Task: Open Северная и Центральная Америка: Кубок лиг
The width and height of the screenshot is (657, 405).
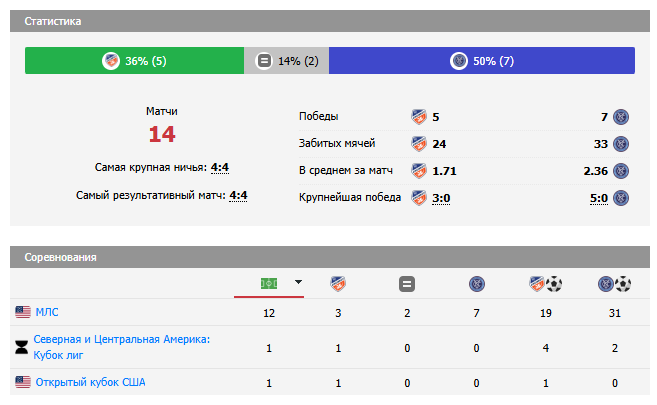Action: (x=122, y=347)
